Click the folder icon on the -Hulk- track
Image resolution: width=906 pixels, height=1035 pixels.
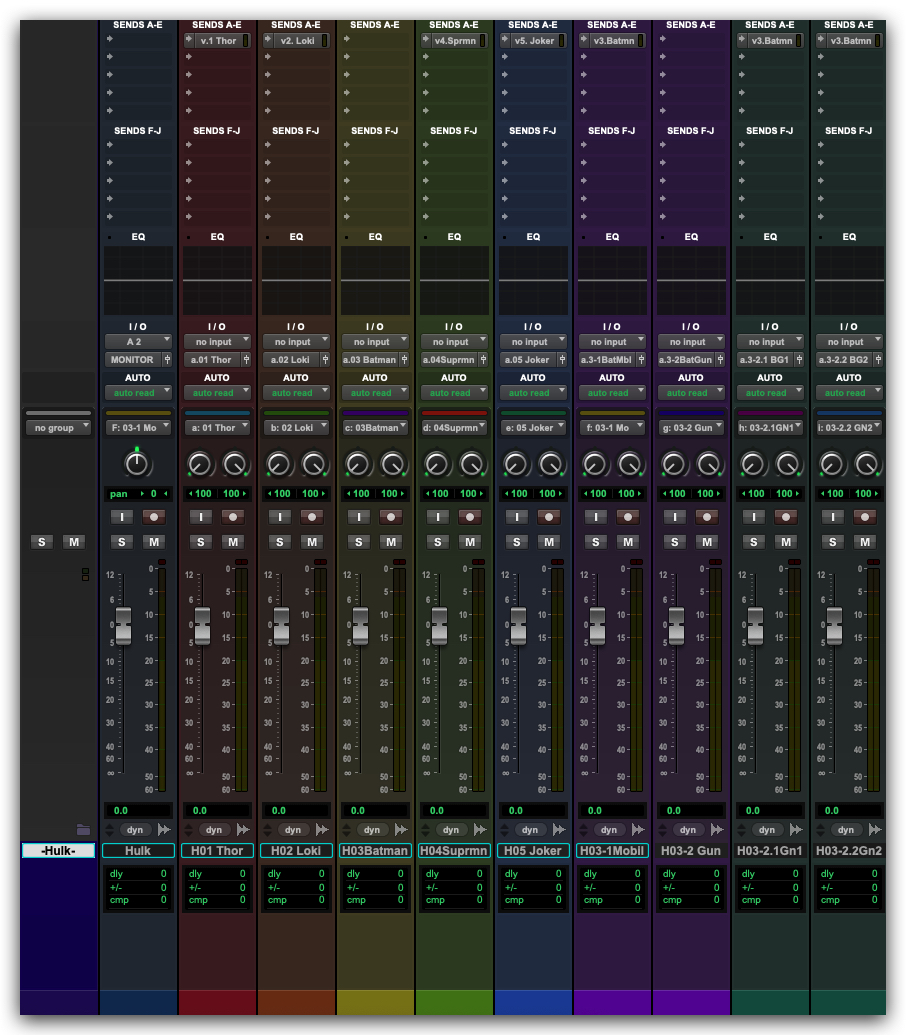(x=83, y=829)
